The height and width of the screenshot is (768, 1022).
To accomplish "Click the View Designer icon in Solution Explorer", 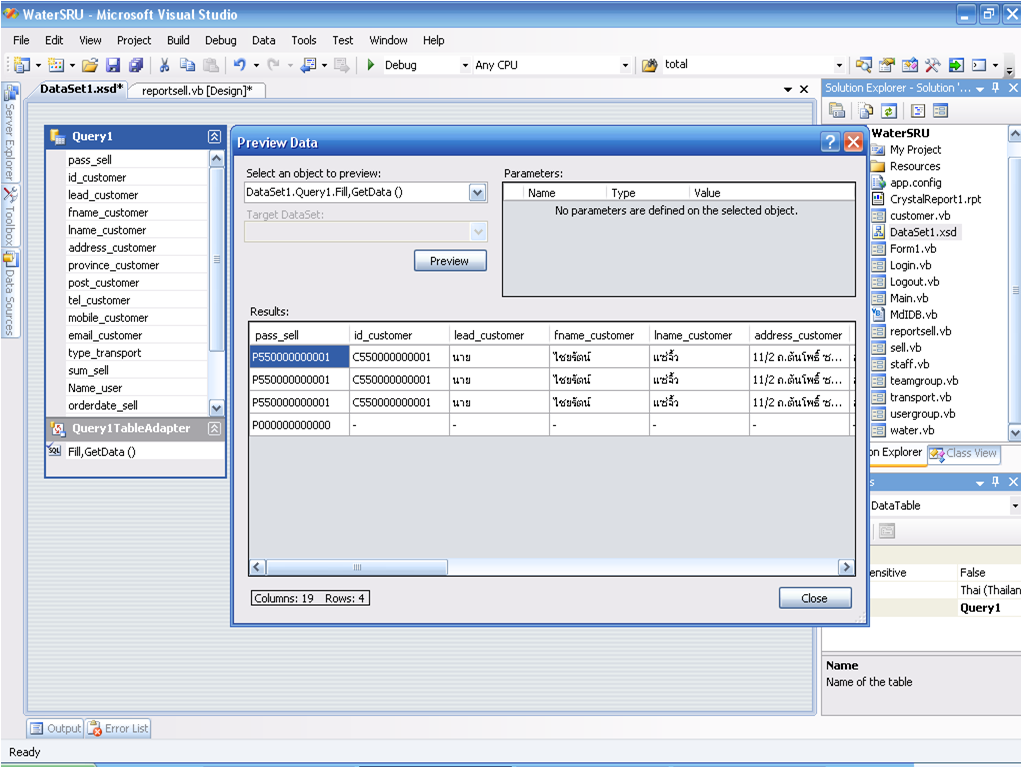I will (x=940, y=111).
